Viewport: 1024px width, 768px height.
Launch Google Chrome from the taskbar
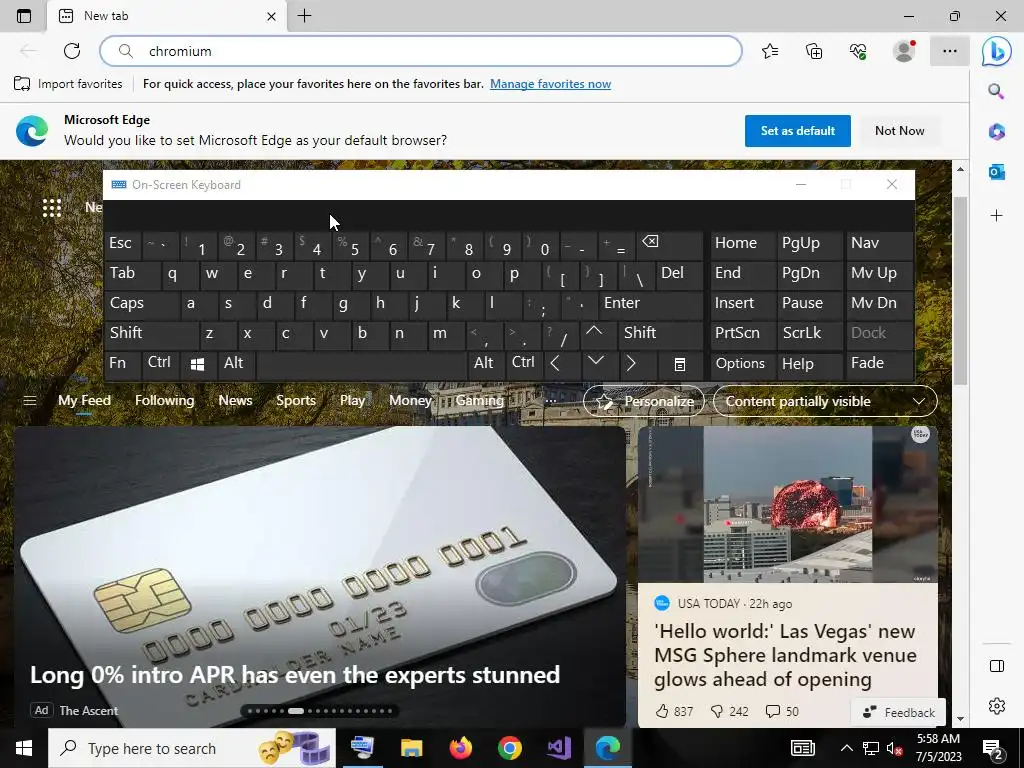(x=509, y=748)
